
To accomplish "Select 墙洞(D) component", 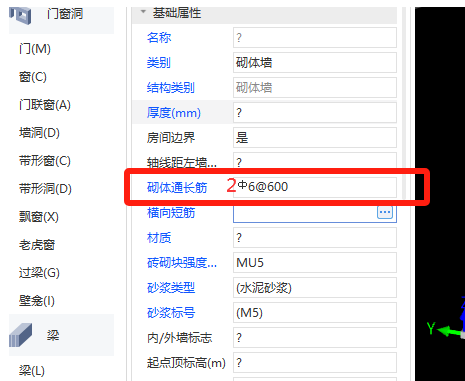I will tap(39, 133).
